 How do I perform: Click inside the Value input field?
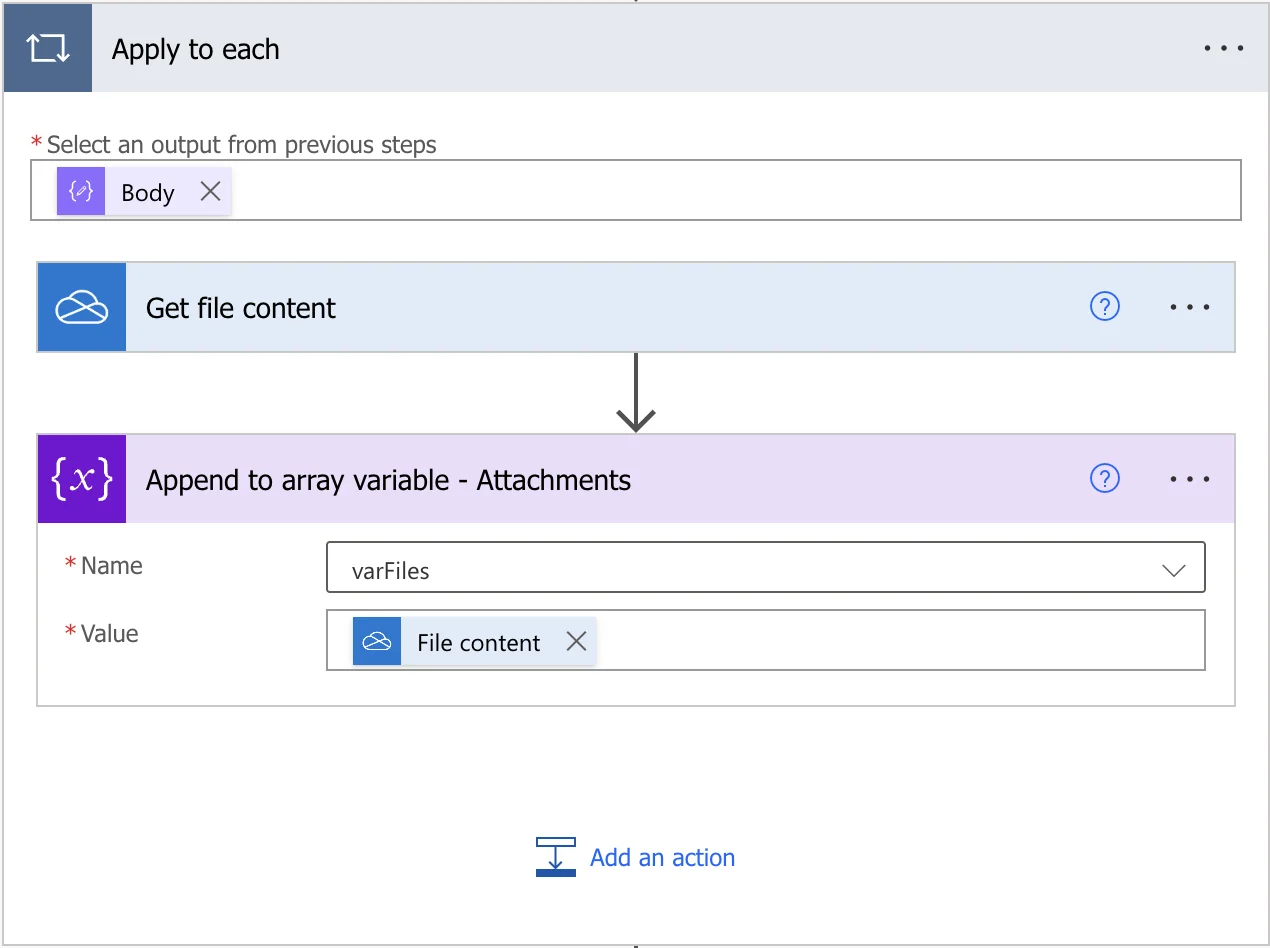coord(765,640)
